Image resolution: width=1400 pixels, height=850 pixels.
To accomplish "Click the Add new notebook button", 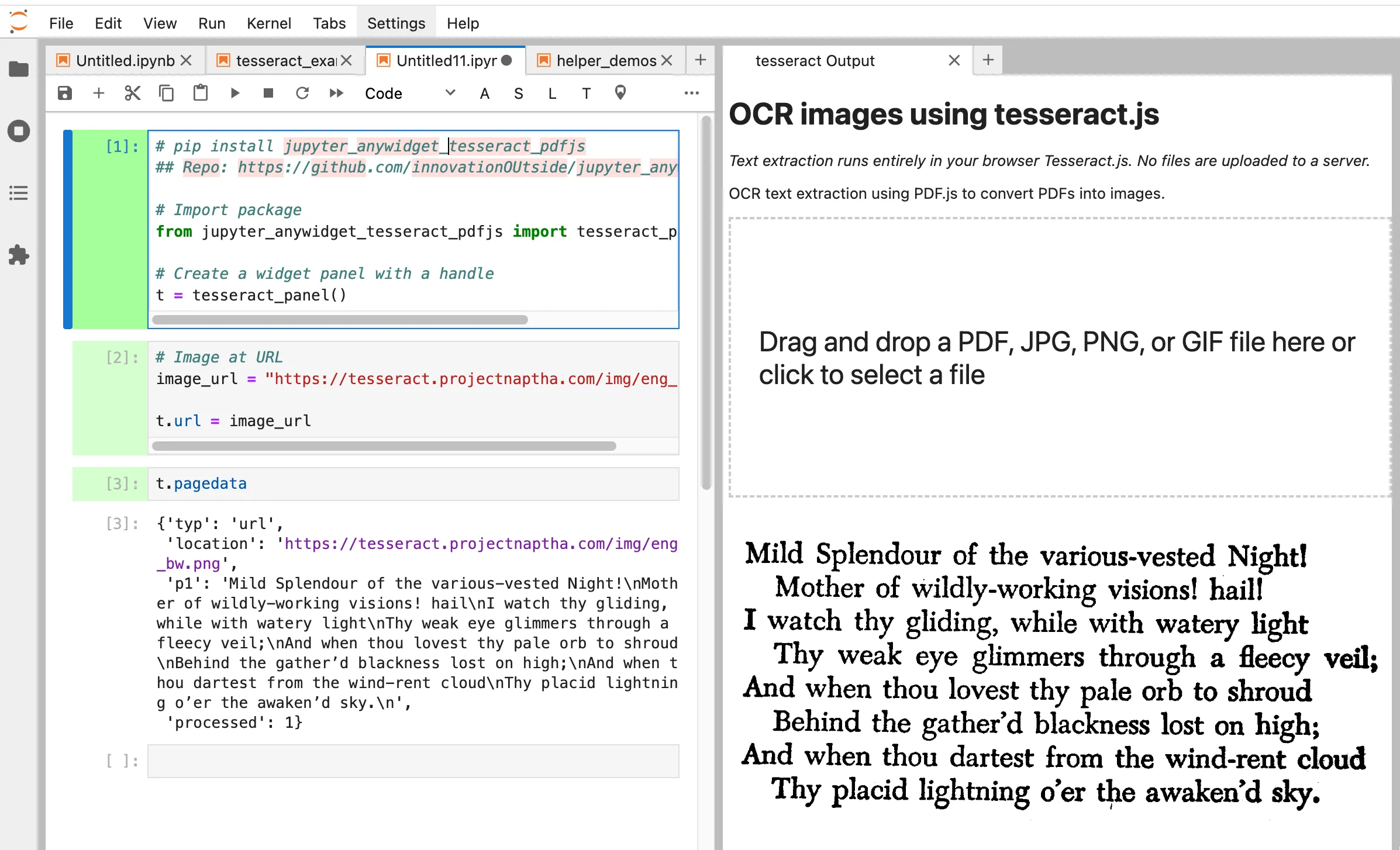I will (700, 60).
